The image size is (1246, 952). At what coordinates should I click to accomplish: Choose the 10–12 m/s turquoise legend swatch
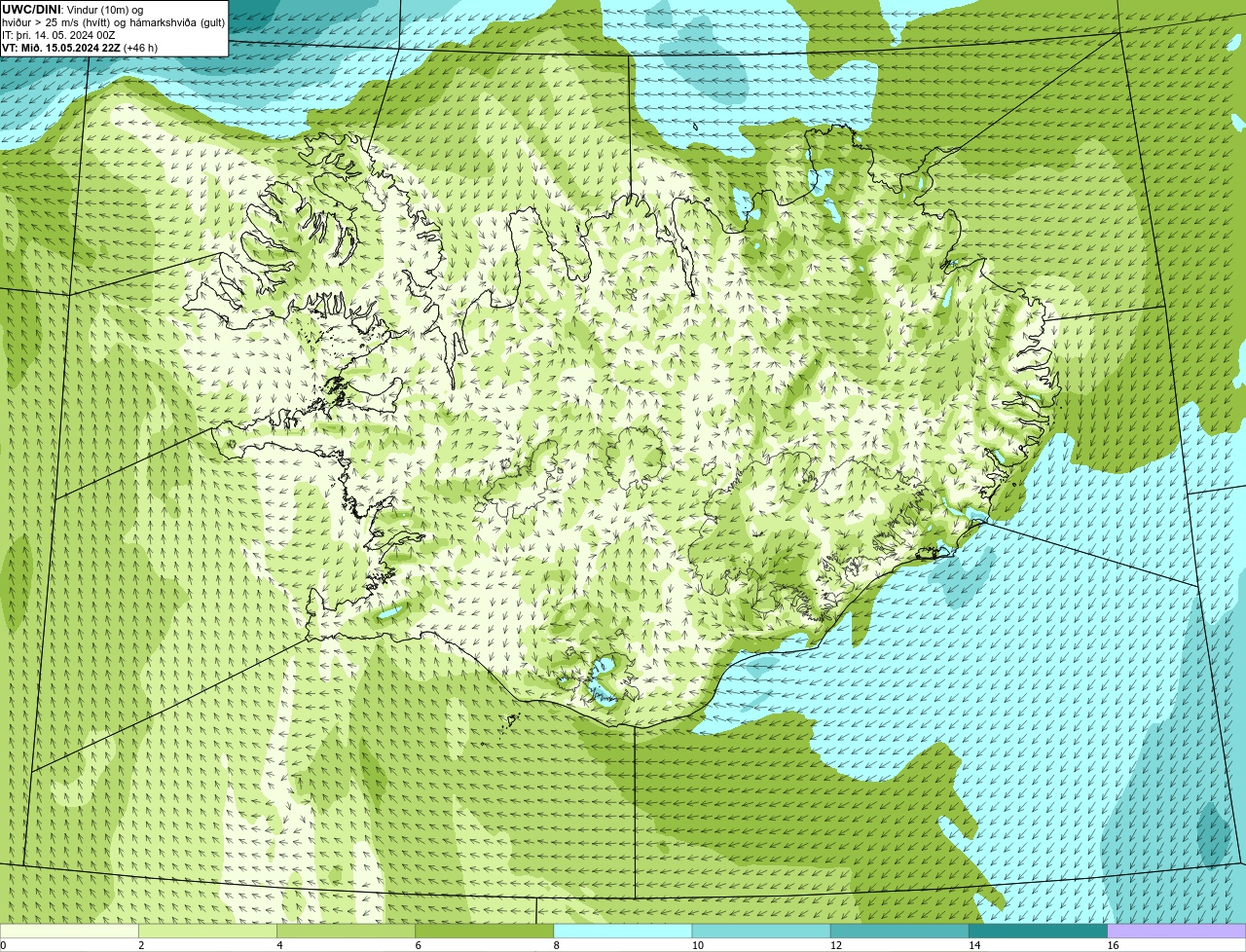click(x=761, y=931)
